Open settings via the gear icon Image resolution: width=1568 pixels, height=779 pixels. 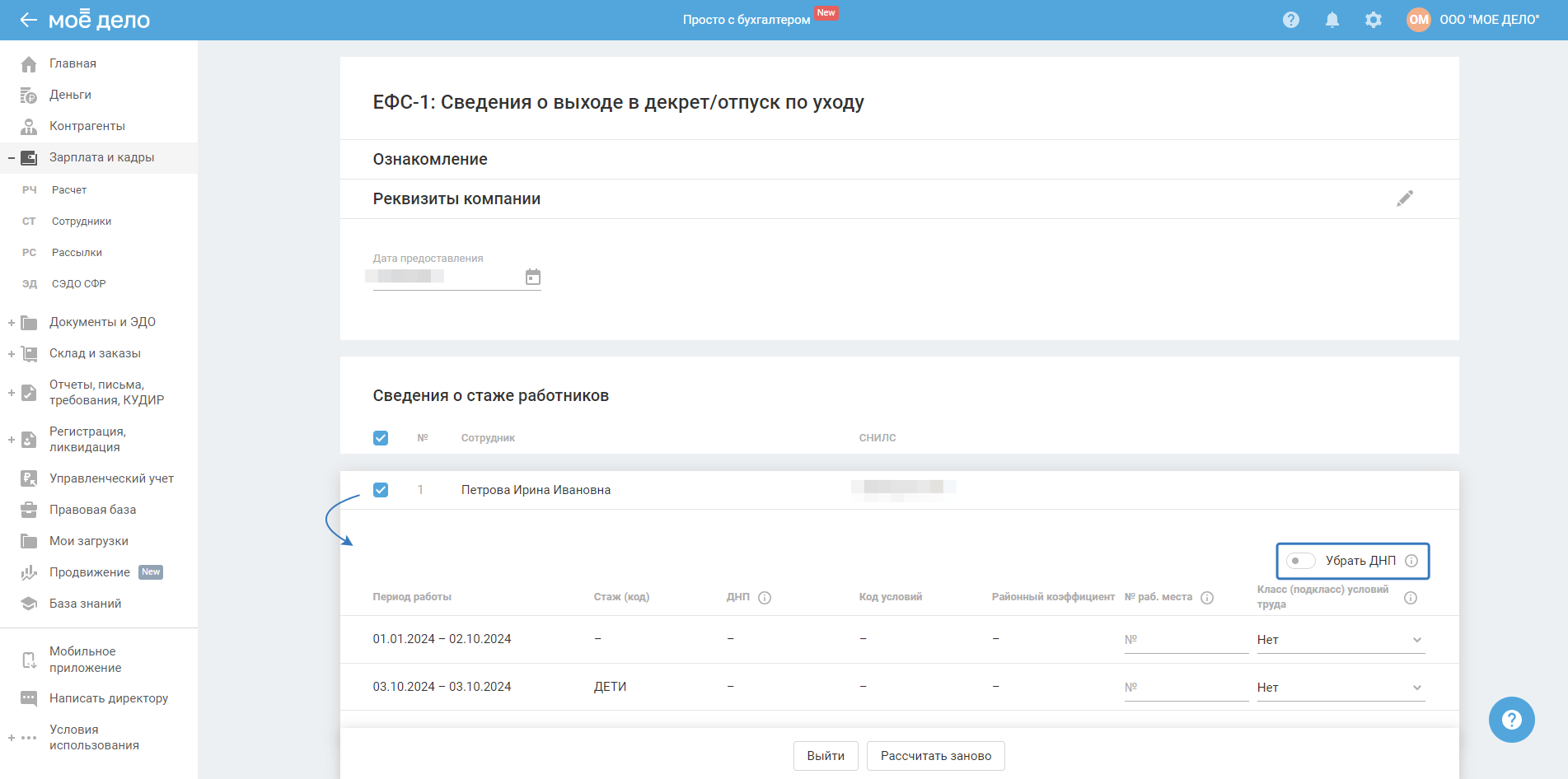tap(1373, 20)
